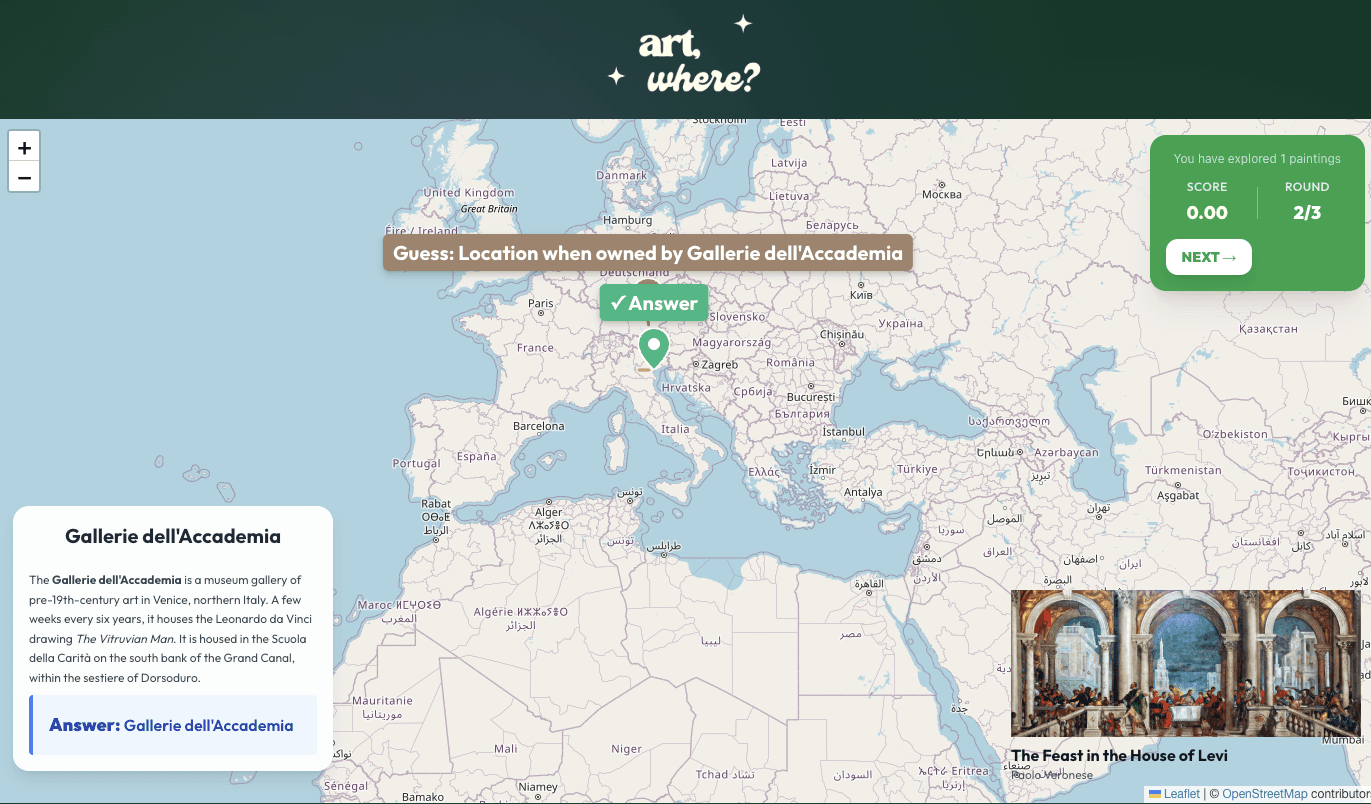1371x804 pixels.
Task: Click the España label on the map
Action: tap(477, 456)
